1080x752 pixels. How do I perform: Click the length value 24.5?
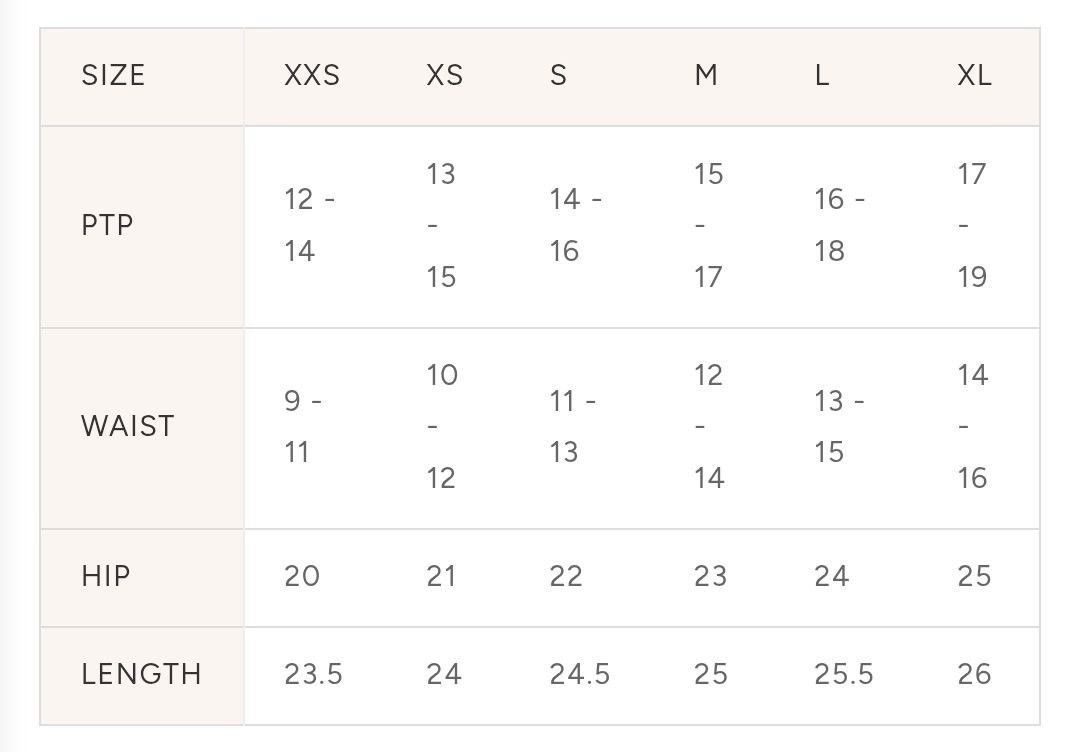pyautogui.click(x=579, y=674)
